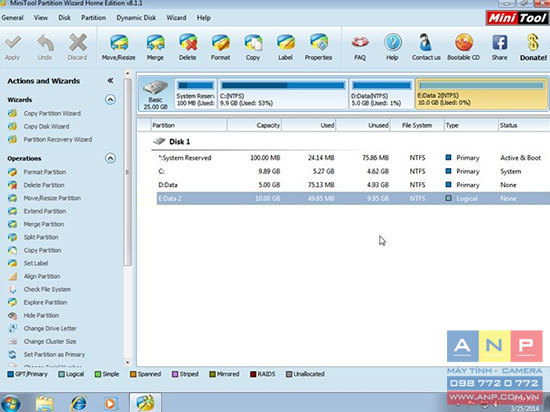Screen dimensions: 550x412
Task: Open the View menu
Action: (x=41, y=18)
